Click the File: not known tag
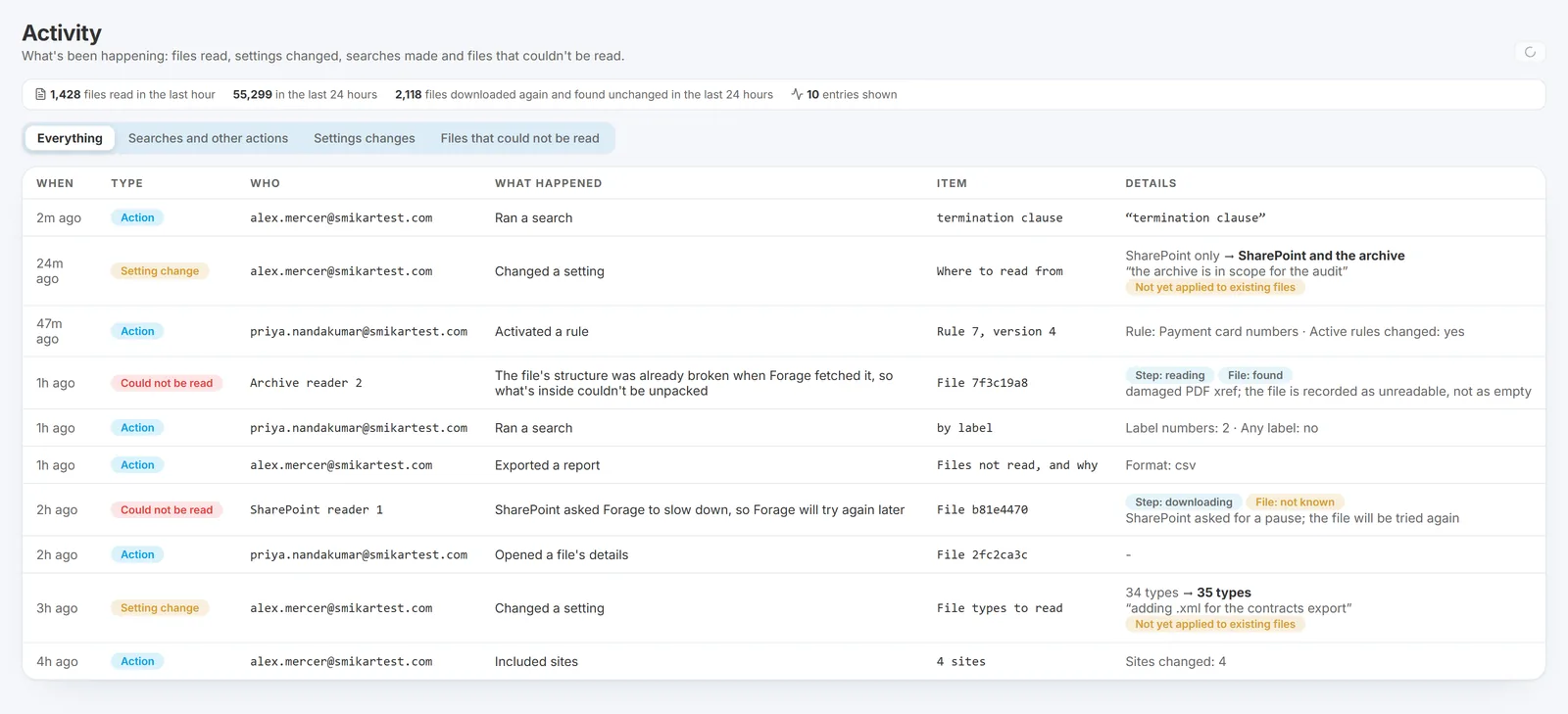1568x714 pixels. [1295, 502]
